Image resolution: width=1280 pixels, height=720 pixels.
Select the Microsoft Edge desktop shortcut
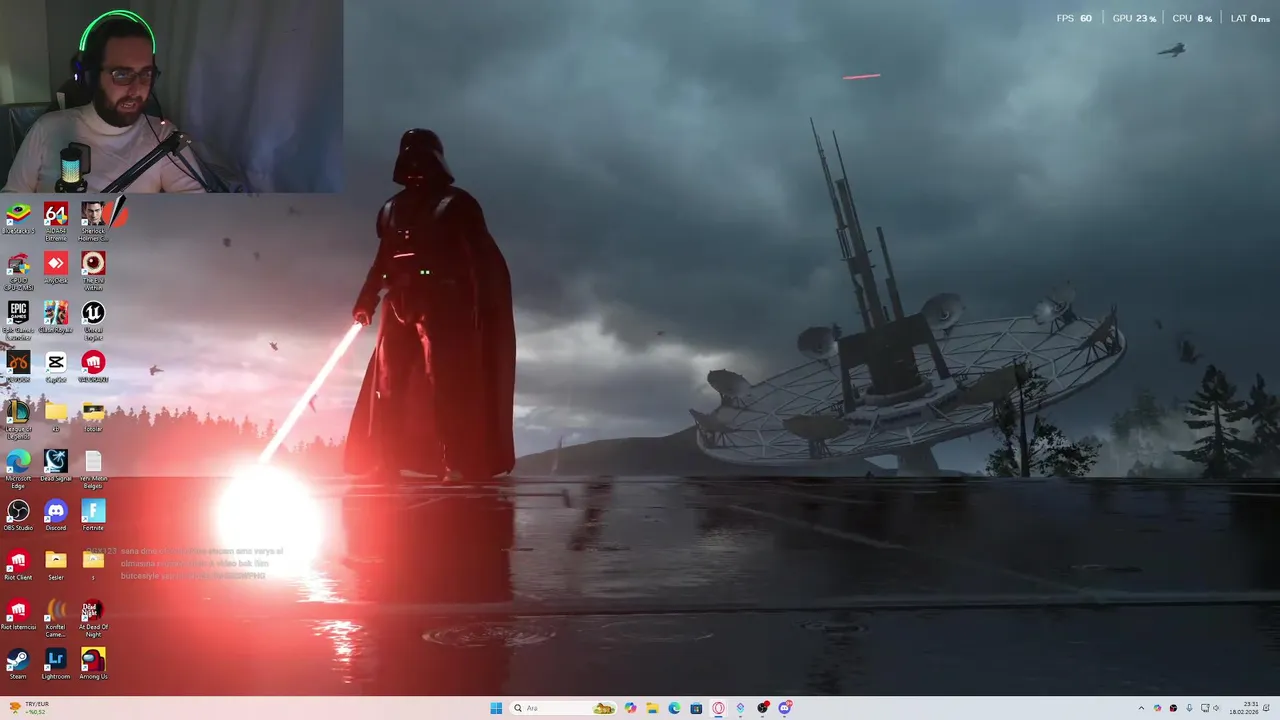point(18,468)
